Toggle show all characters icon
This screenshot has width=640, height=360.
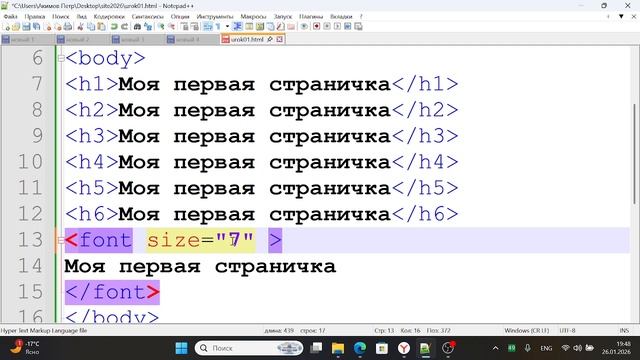pos(218,27)
